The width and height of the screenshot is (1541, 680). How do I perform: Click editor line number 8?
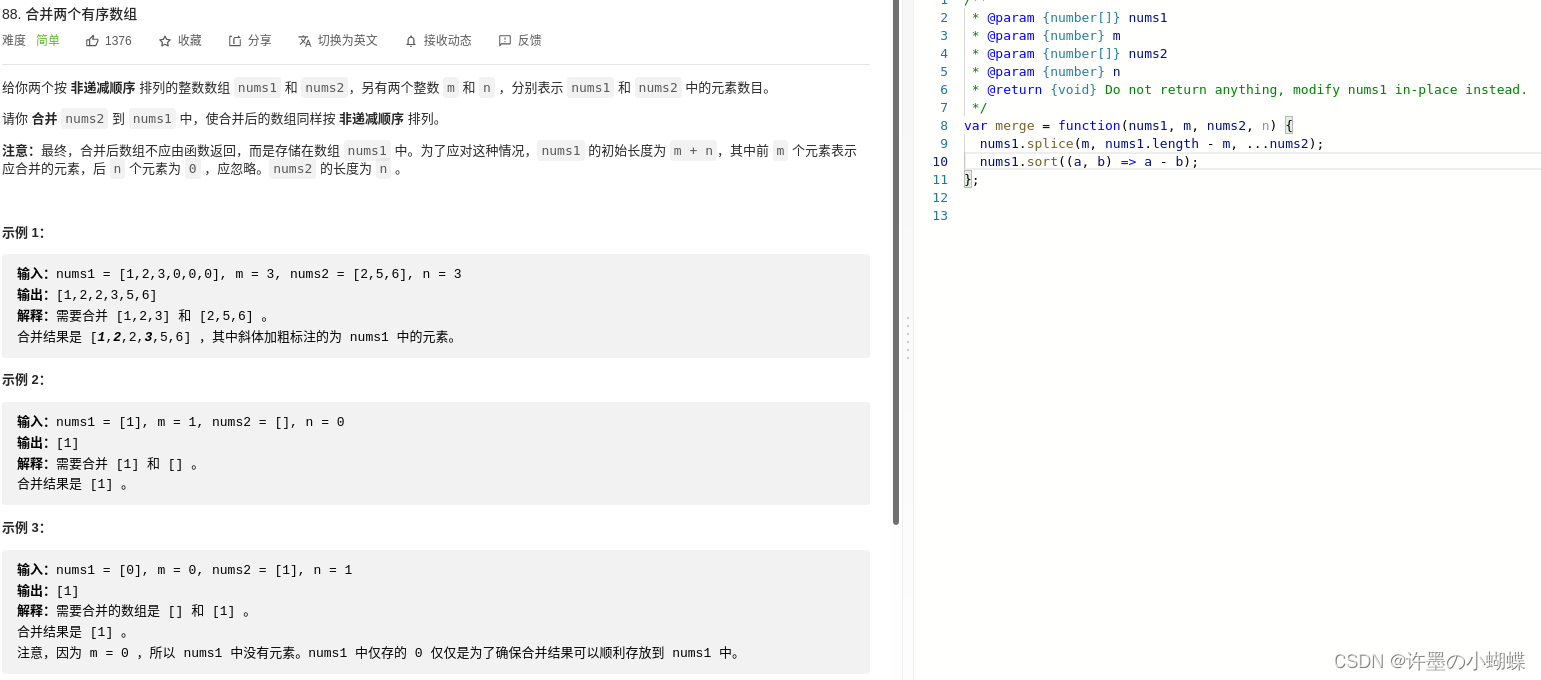point(944,125)
